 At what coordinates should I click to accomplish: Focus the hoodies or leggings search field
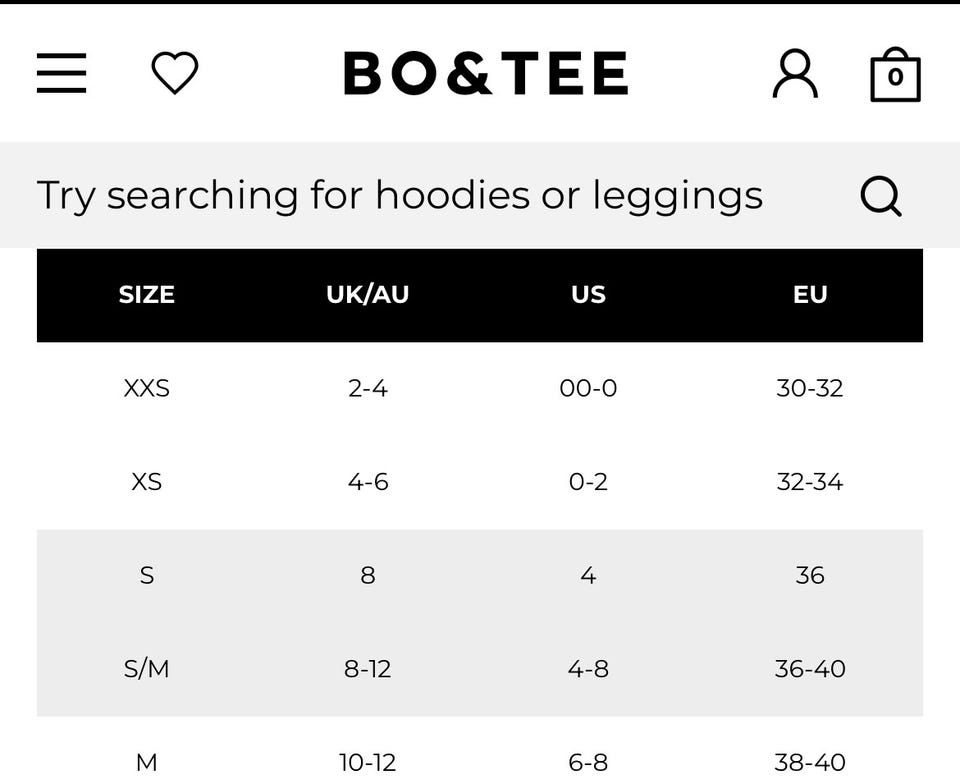(400, 196)
